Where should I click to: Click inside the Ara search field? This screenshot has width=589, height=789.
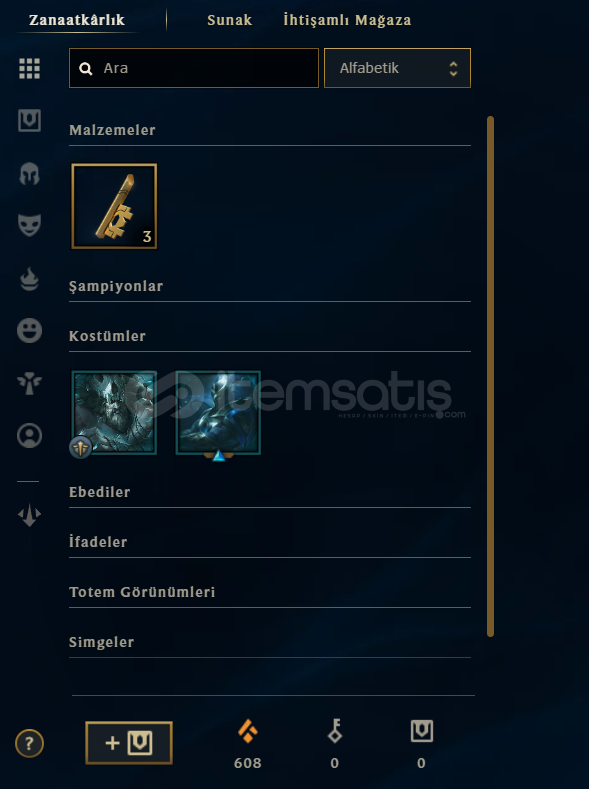(194, 68)
